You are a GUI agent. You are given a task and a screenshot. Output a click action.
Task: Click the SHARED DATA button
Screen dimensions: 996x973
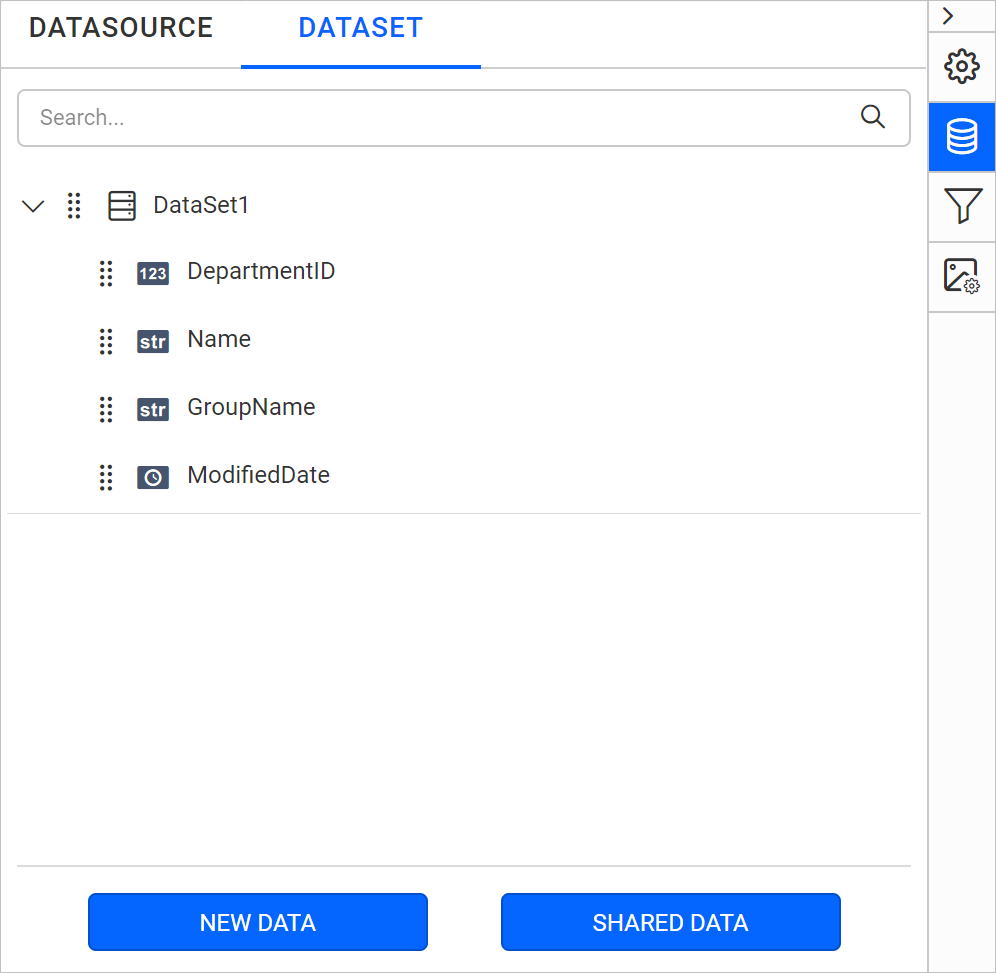coord(670,922)
